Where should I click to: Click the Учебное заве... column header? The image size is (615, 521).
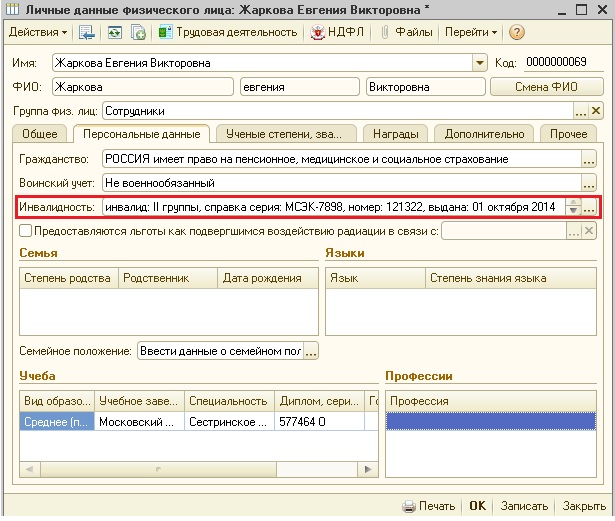pyautogui.click(x=139, y=401)
